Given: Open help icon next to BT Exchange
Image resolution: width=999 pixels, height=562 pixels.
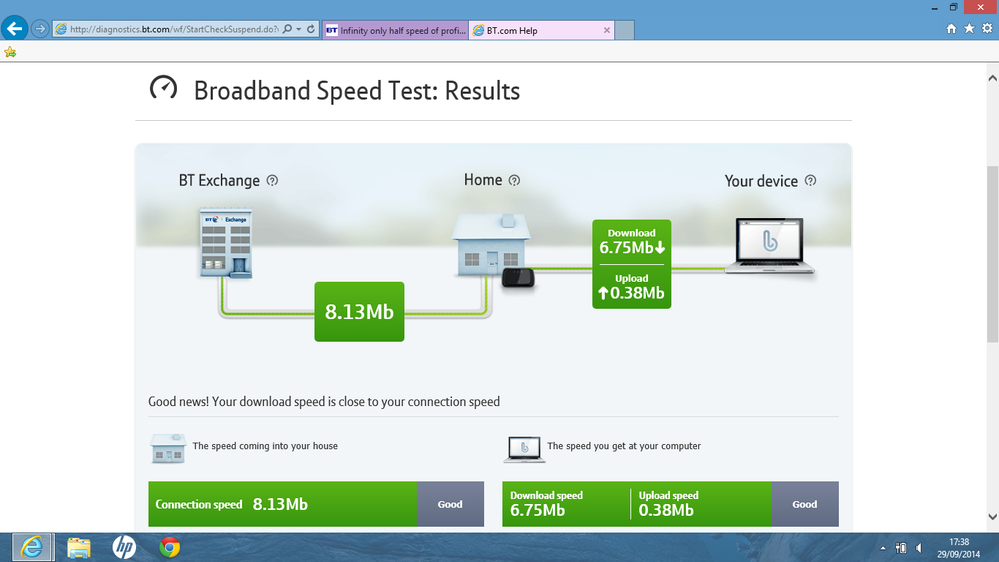Looking at the screenshot, I should 272,180.
